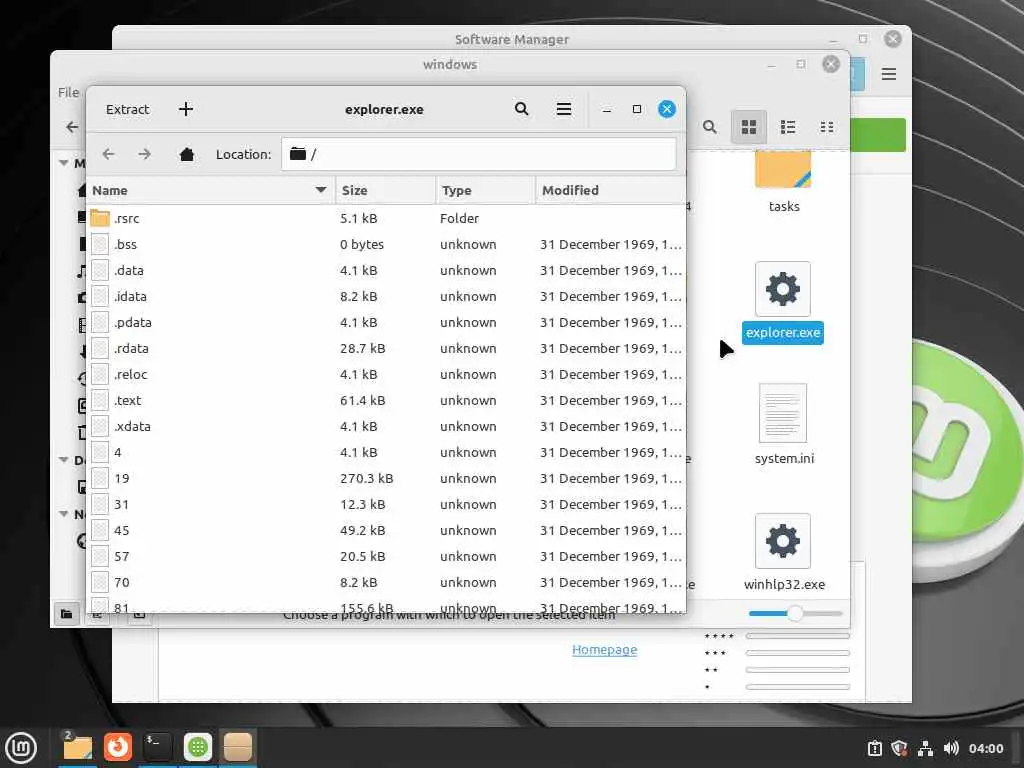The height and width of the screenshot is (768, 1024).
Task: Select the file named 31
Action: click(386, 505)
